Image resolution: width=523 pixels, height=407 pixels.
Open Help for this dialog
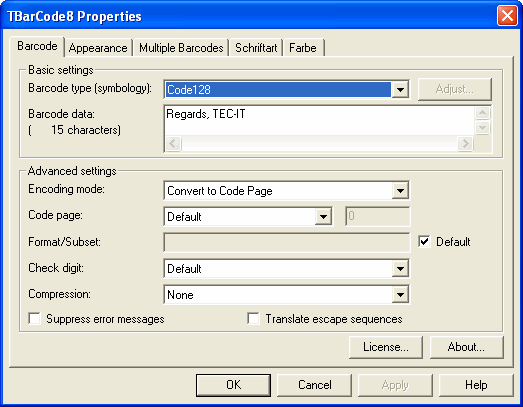pos(476,385)
